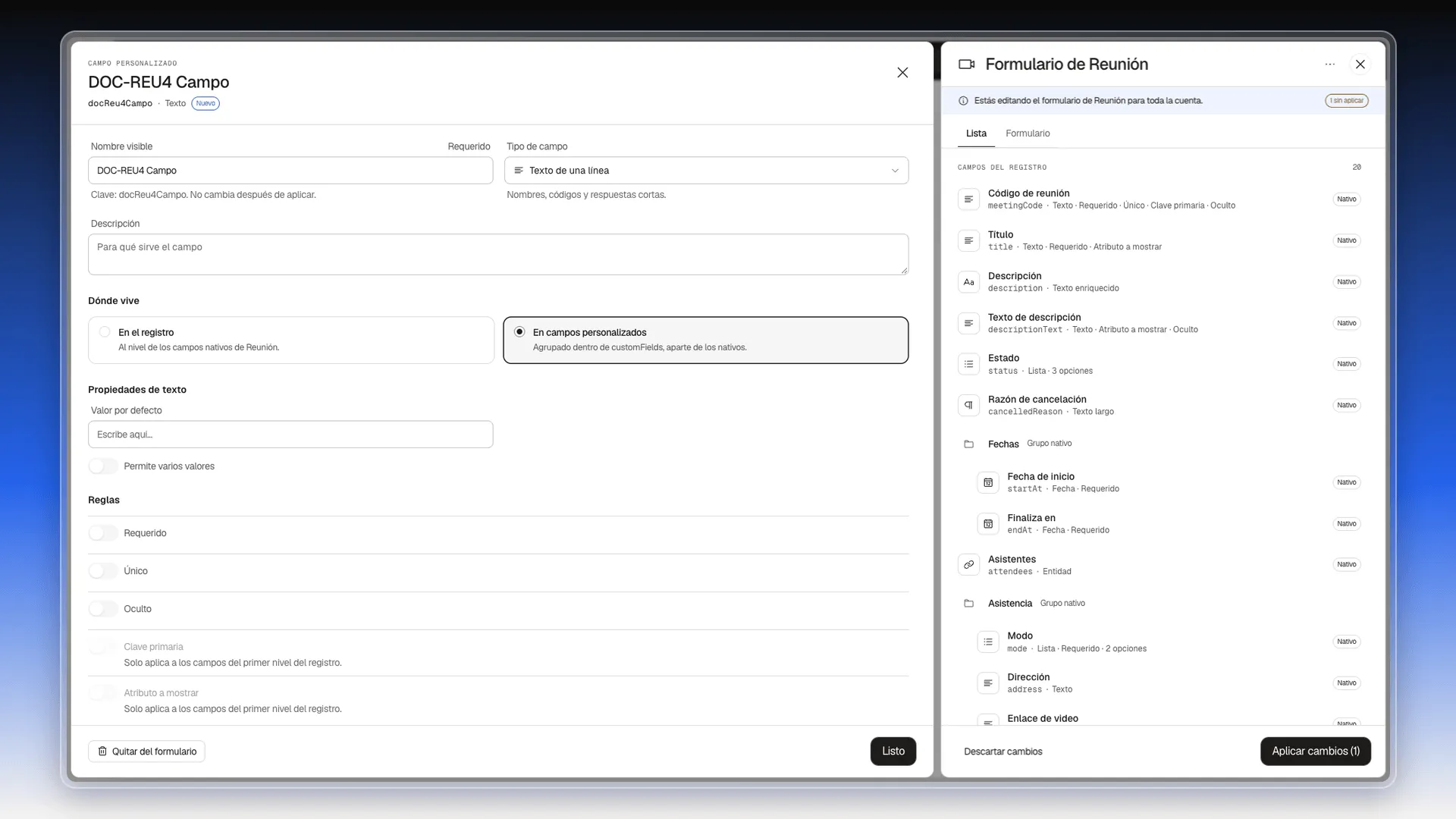1456x819 pixels.
Task: Select the En campos personalizados radio option
Action: point(706,340)
